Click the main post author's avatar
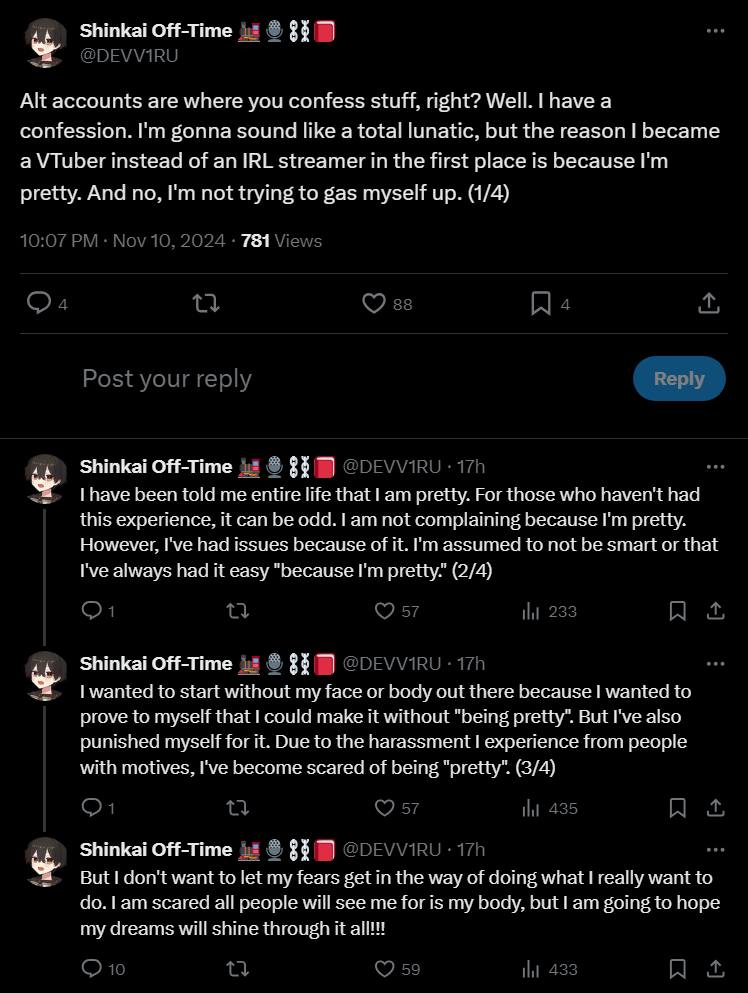The image size is (748, 993). tap(42, 42)
